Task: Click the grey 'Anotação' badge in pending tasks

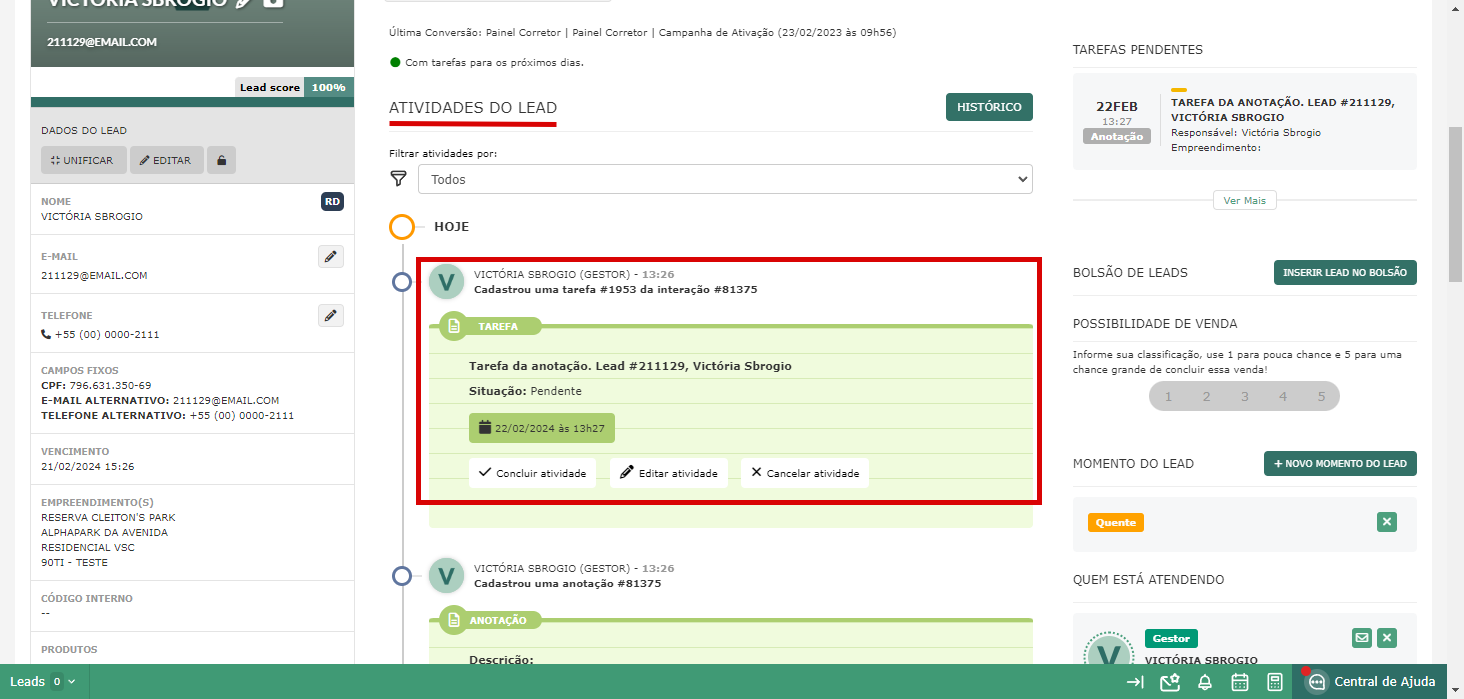Action: tap(1116, 136)
